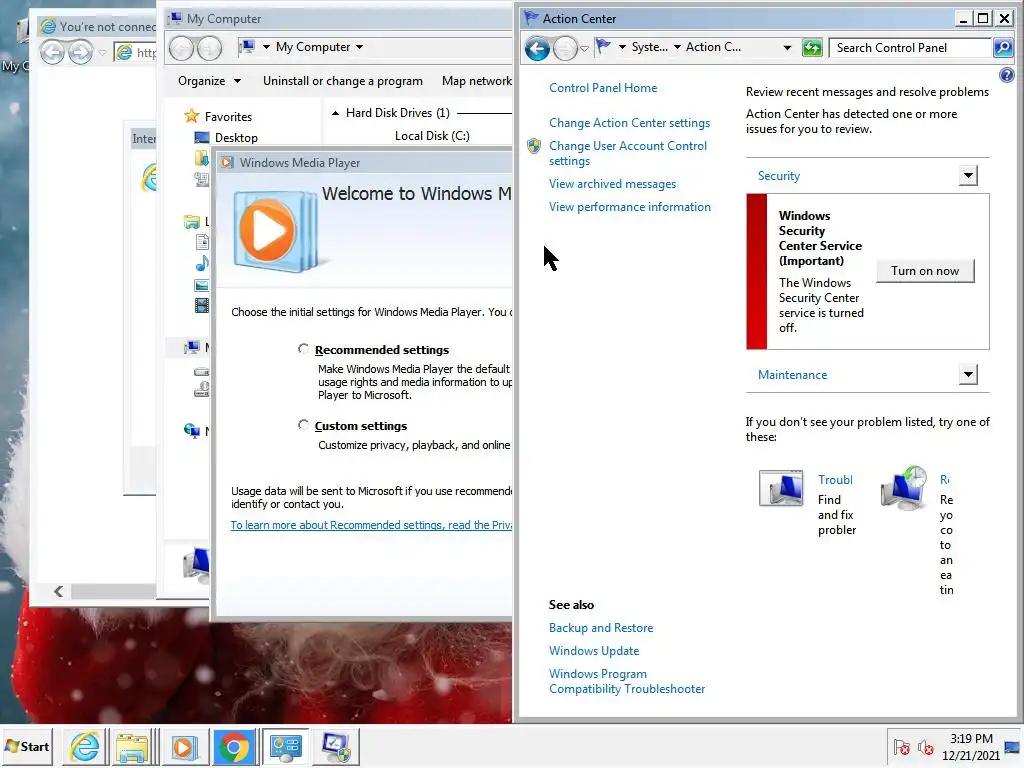The height and width of the screenshot is (768, 1024).
Task: Open Windows Program Compatibility Troubleshooter link
Action: [627, 681]
